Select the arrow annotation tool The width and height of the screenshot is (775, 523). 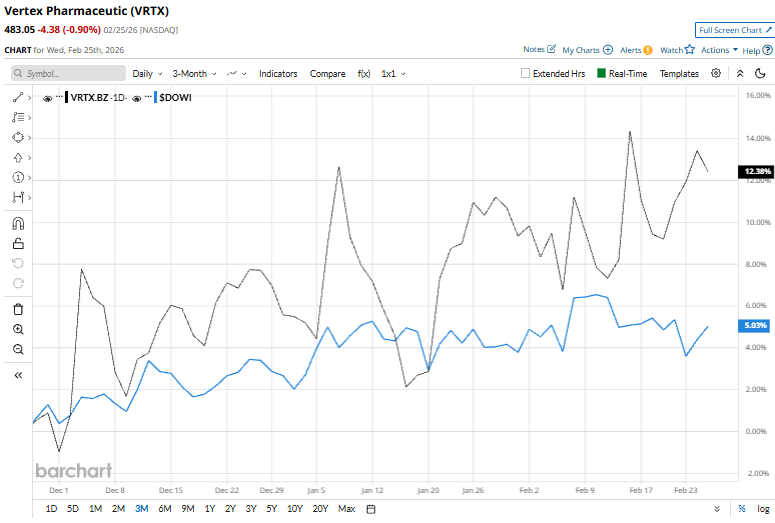pos(18,158)
